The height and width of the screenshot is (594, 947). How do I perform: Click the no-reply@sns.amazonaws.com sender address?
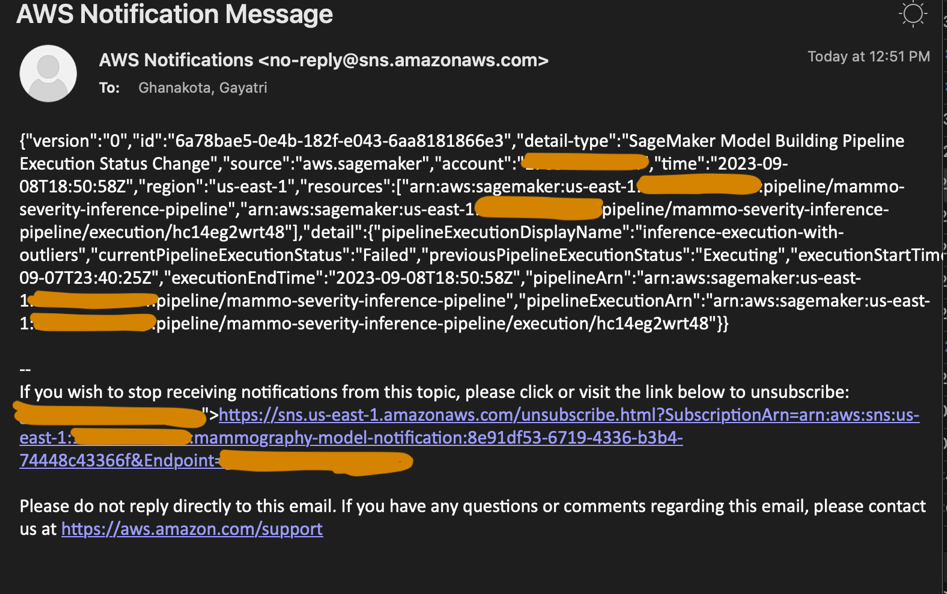coord(402,60)
